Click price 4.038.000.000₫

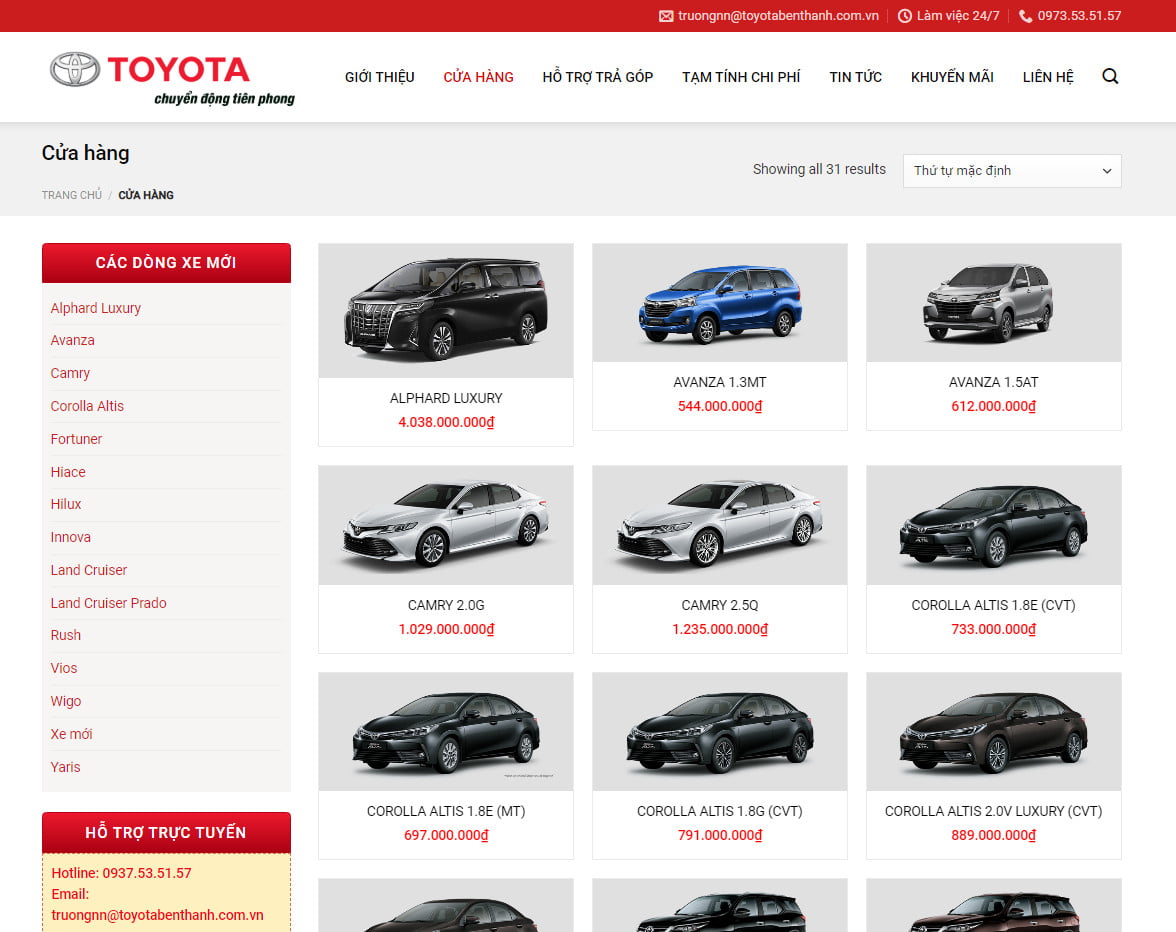(446, 423)
